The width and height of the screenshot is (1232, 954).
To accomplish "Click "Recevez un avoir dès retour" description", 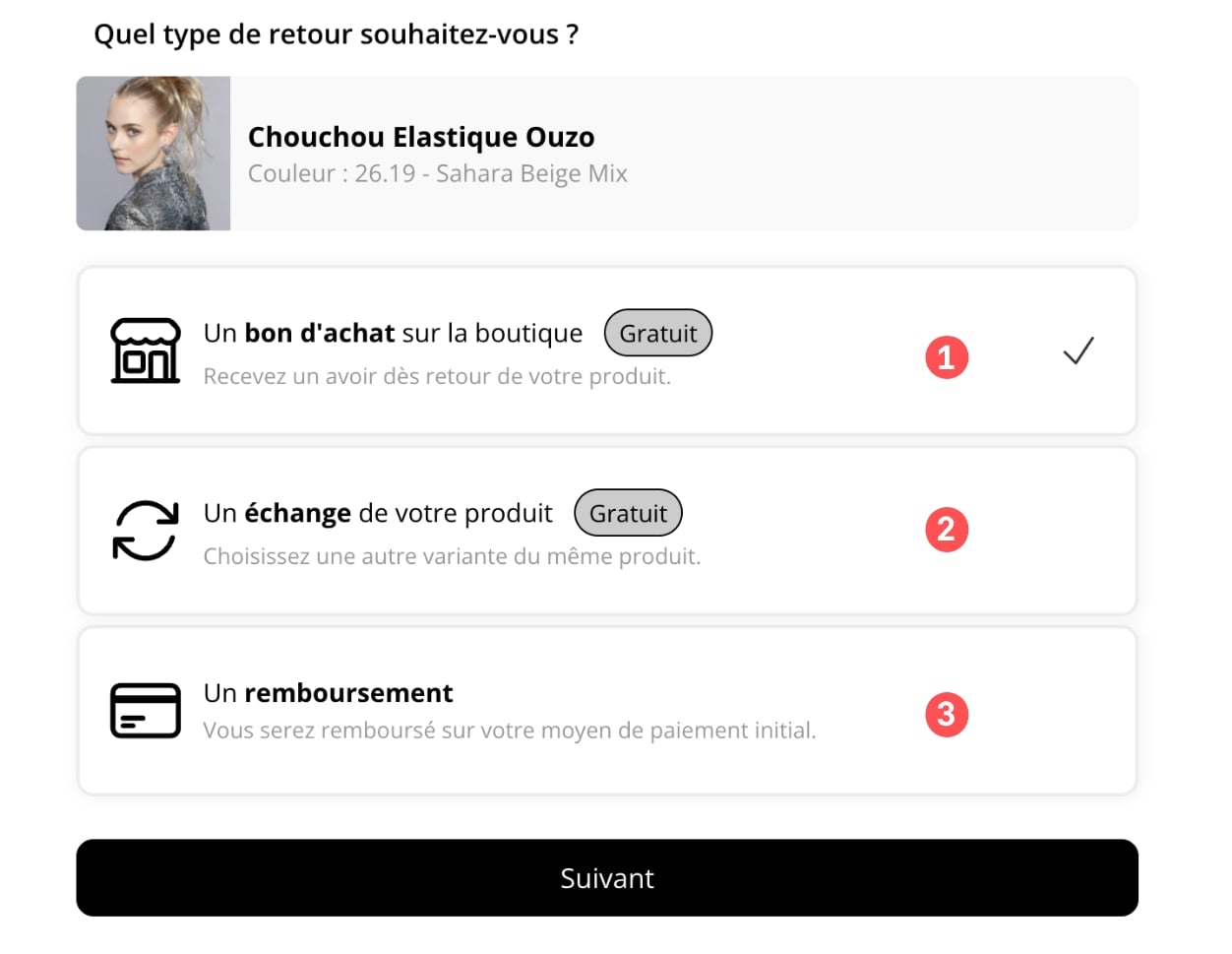I will (x=437, y=377).
